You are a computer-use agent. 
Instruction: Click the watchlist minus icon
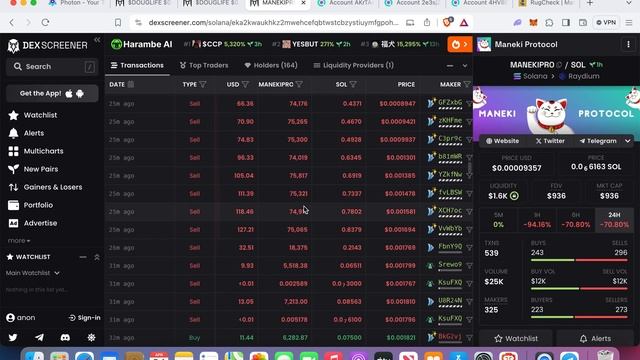tap(83, 257)
